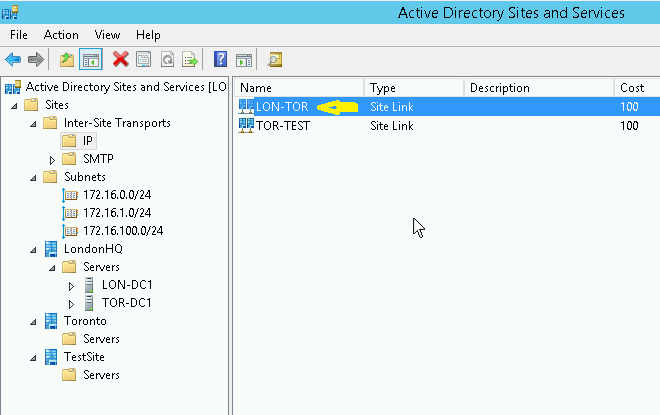Click the TOR-TEST site link icon

(246, 125)
